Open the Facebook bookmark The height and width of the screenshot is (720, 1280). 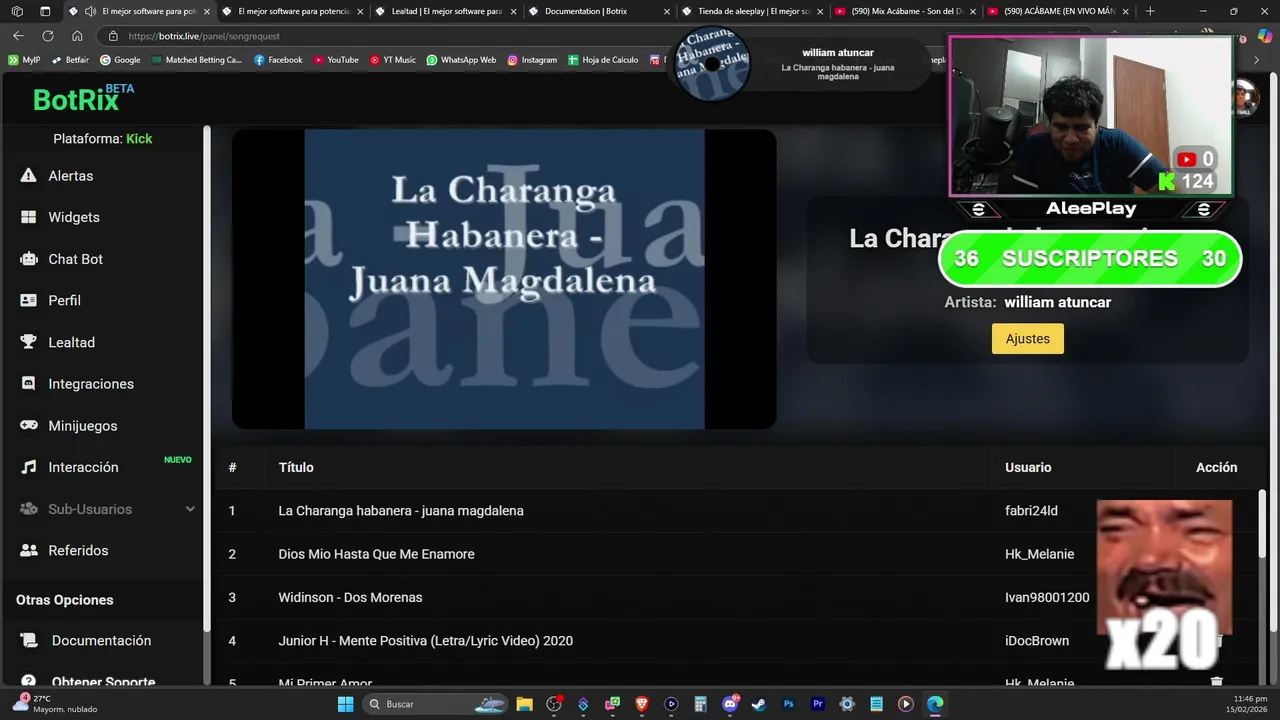point(278,60)
